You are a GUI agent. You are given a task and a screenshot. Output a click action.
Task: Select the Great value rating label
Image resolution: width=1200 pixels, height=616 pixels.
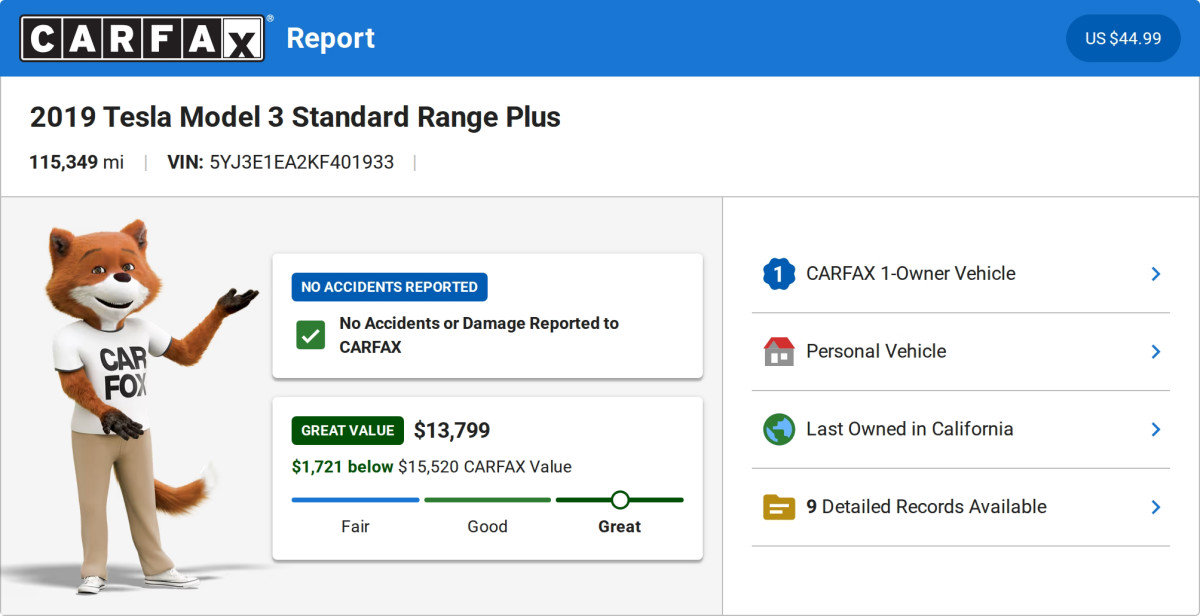point(619,526)
